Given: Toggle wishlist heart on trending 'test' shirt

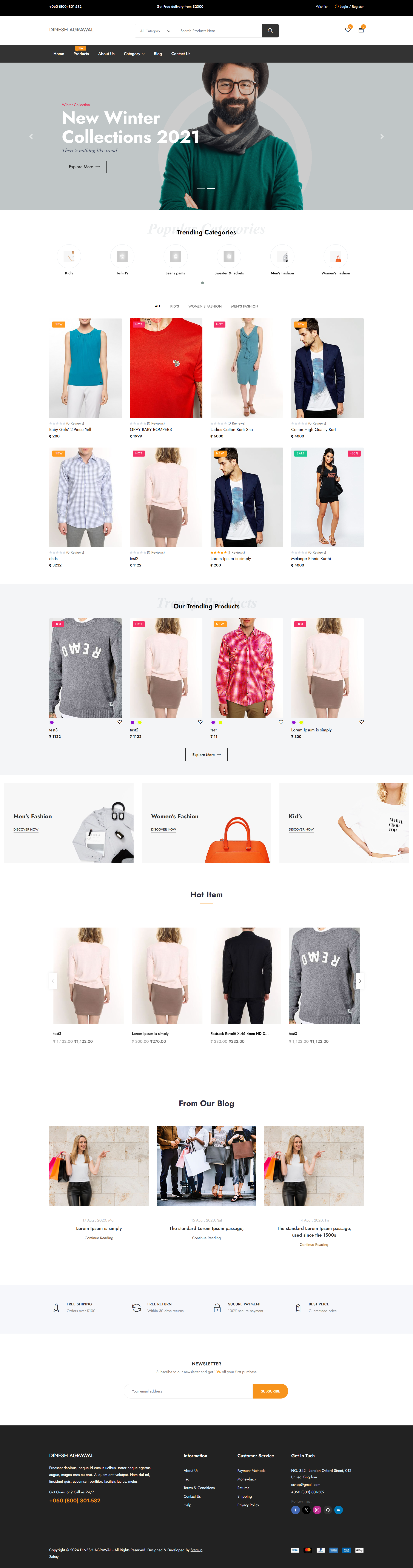Looking at the screenshot, I should [x=281, y=722].
